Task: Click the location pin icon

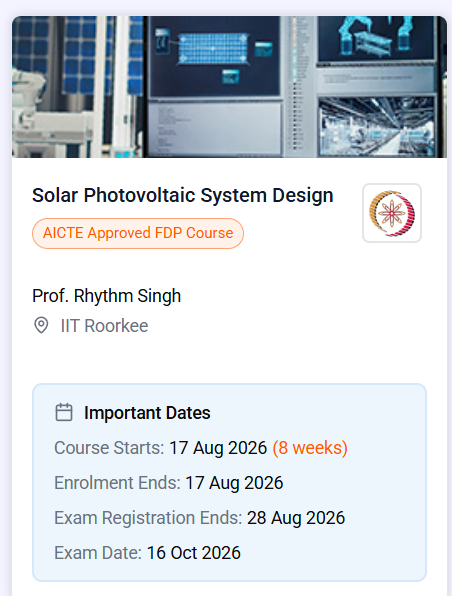Action: click(41, 325)
